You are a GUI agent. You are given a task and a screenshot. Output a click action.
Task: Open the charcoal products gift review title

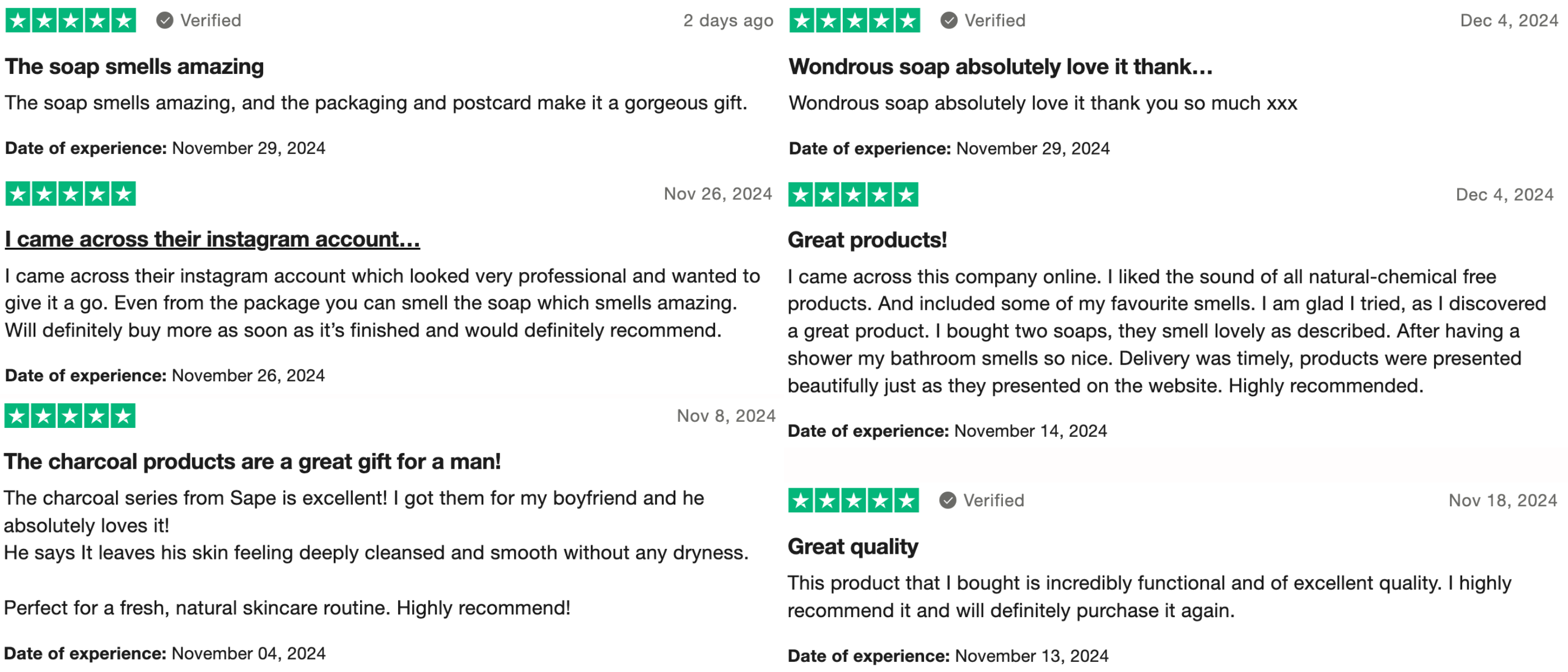[x=252, y=461]
